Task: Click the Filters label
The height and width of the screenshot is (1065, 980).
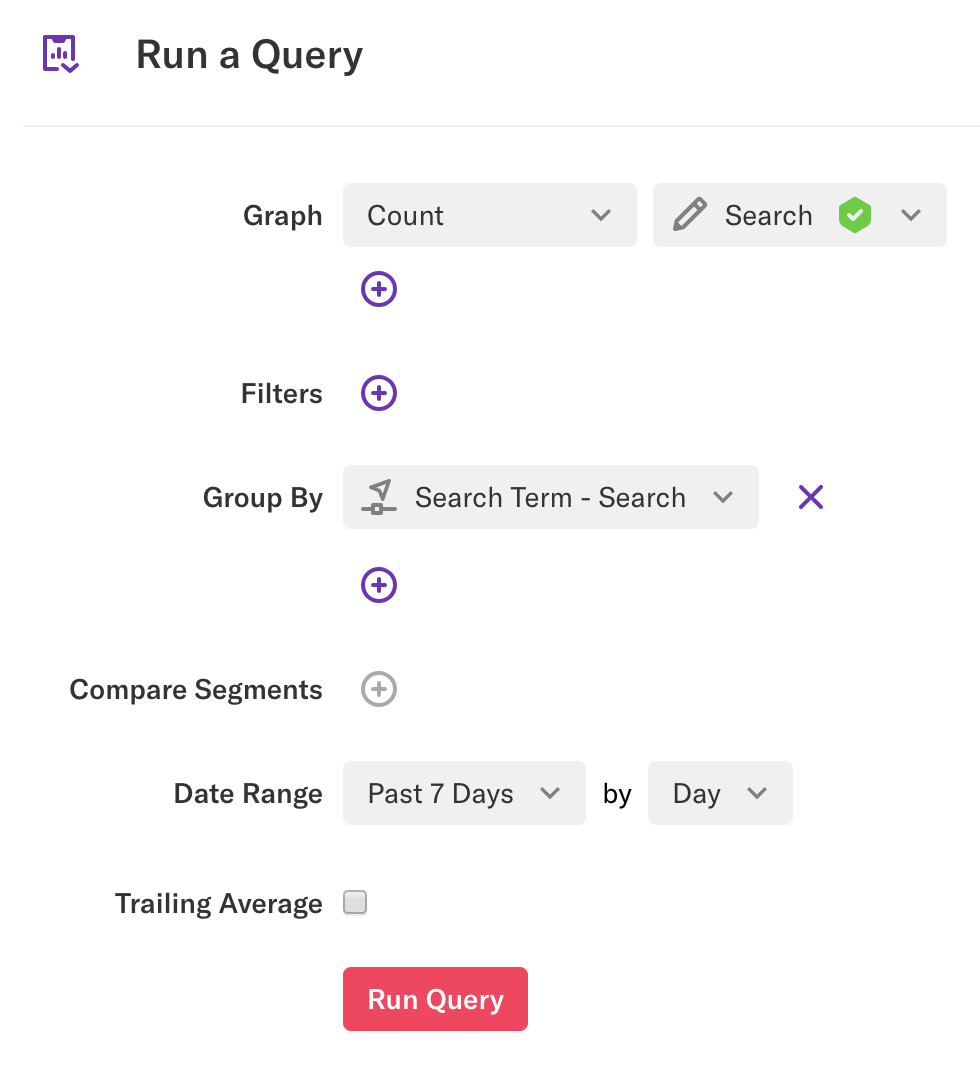Action: [282, 393]
